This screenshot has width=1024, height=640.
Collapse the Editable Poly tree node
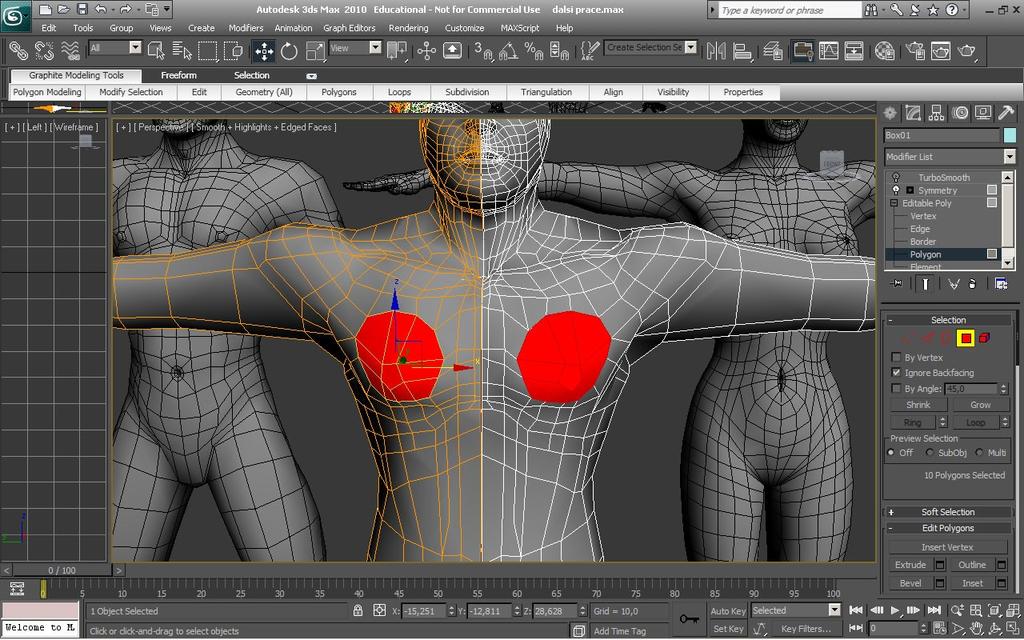click(894, 203)
